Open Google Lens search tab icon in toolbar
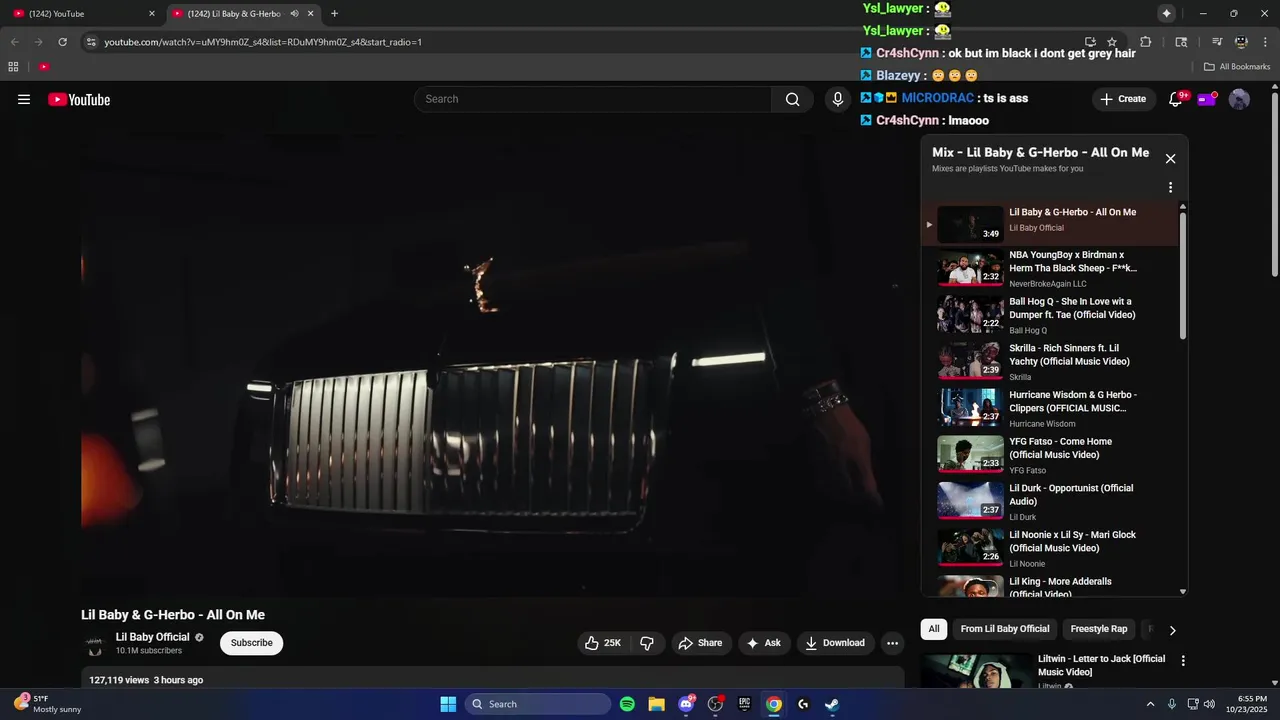This screenshot has height=720, width=1280. 1181,42
